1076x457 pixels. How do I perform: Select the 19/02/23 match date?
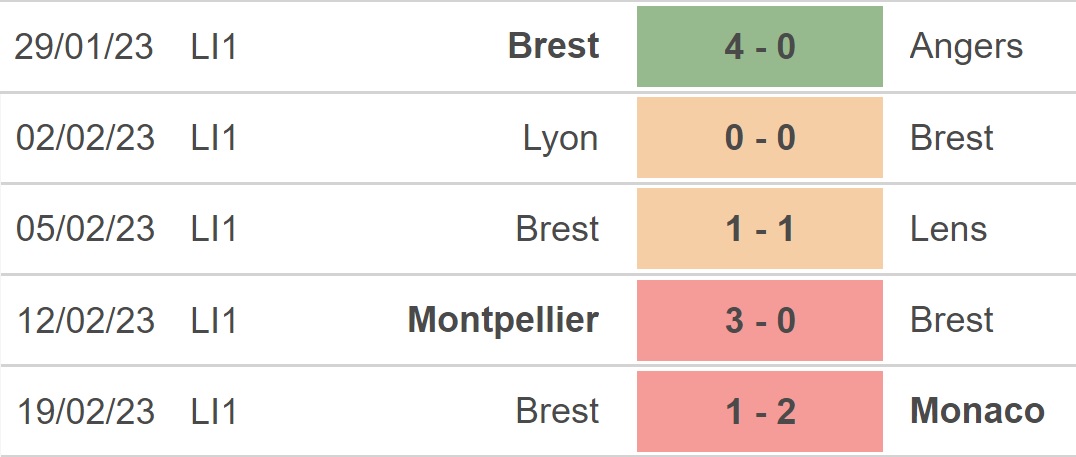85,411
